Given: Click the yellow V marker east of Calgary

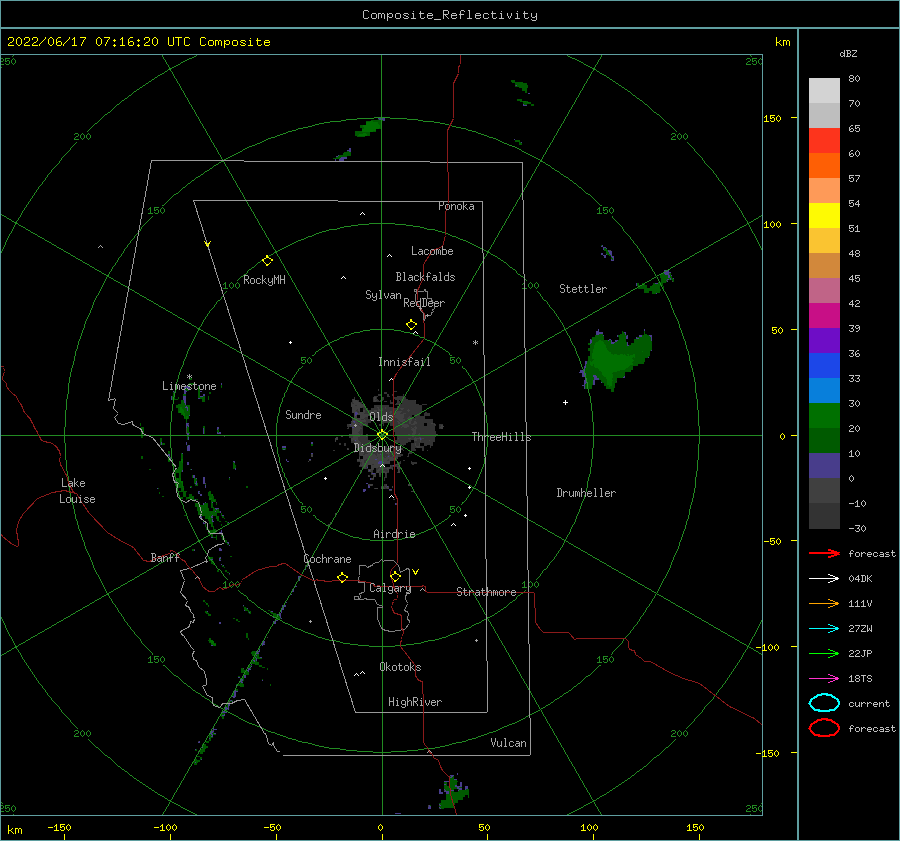Looking at the screenshot, I should pos(415,572).
